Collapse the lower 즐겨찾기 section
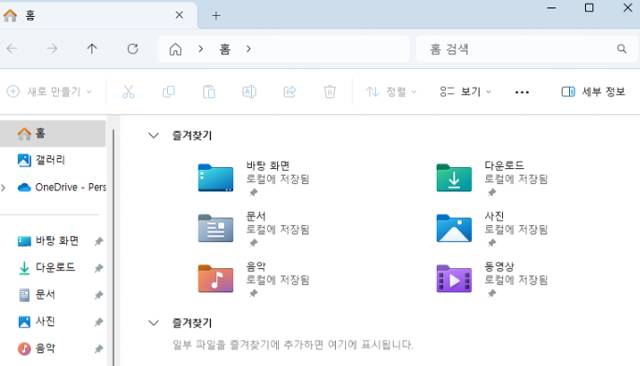640x366 pixels. (153, 323)
